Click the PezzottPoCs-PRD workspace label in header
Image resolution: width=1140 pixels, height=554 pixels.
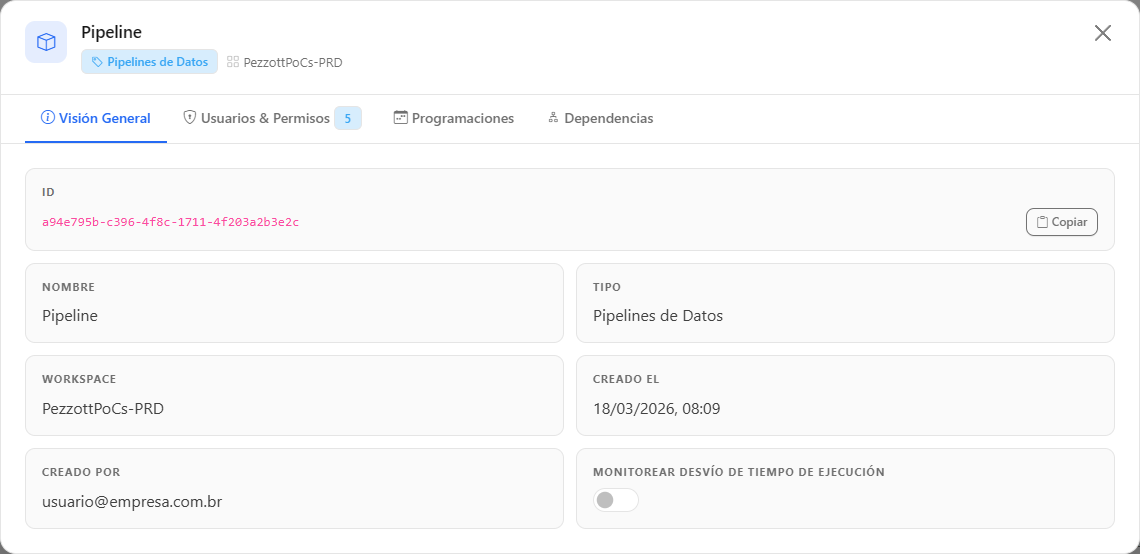pos(293,63)
